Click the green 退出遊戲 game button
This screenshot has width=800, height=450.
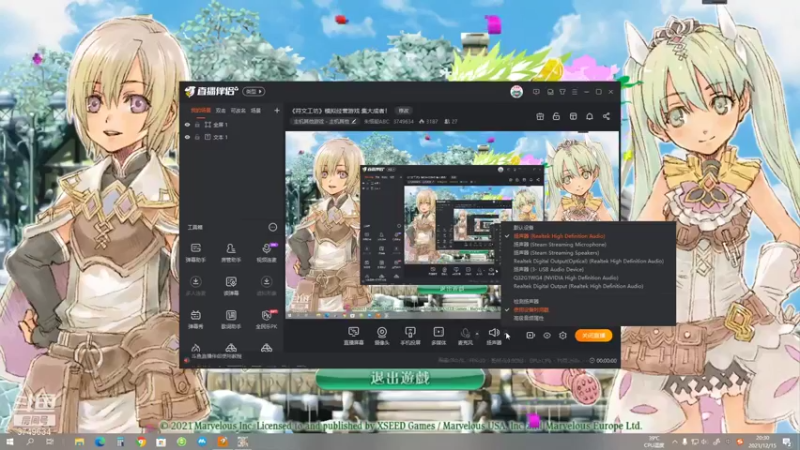(400, 379)
